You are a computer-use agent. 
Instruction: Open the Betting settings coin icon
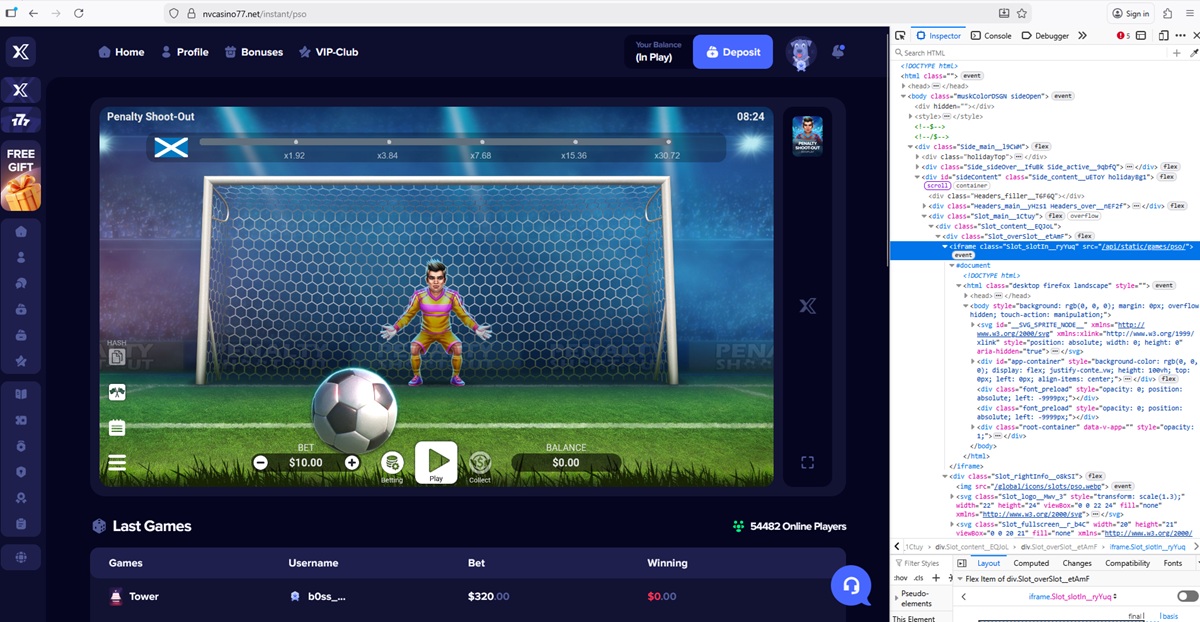pos(392,463)
